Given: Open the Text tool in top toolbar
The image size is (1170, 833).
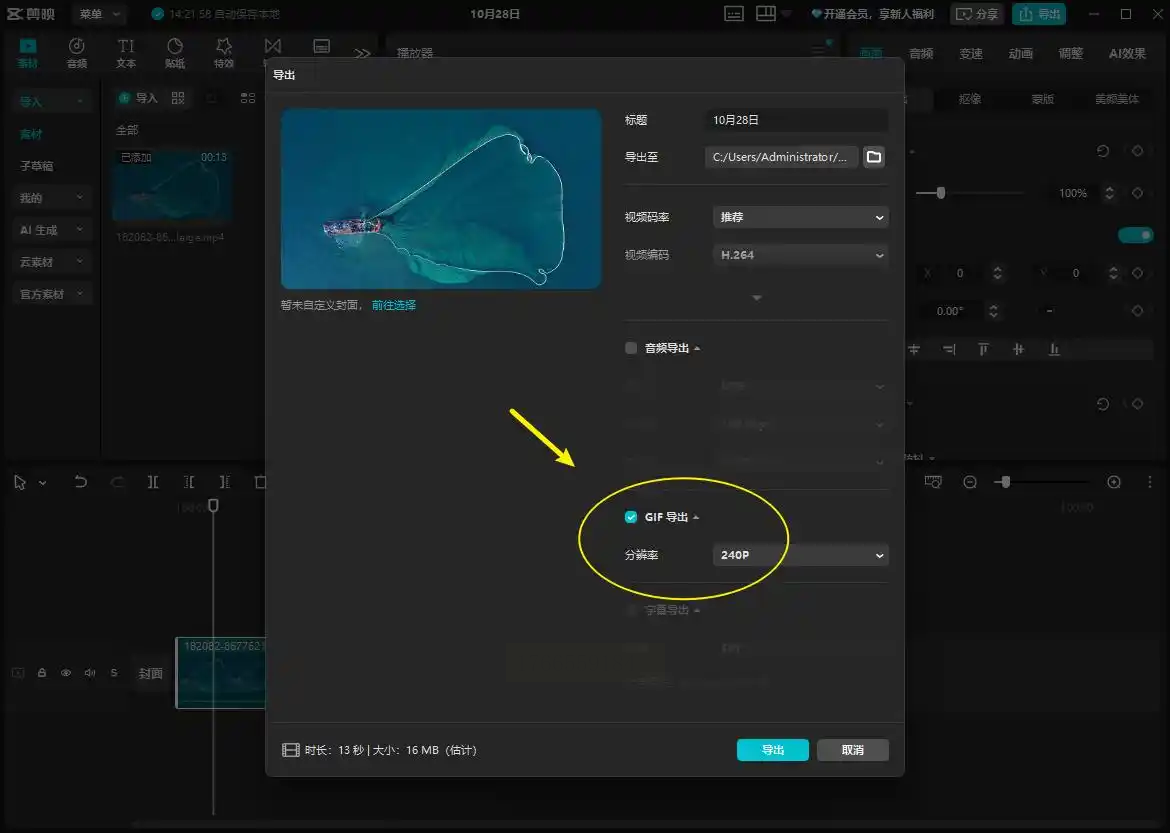Looking at the screenshot, I should pyautogui.click(x=126, y=53).
